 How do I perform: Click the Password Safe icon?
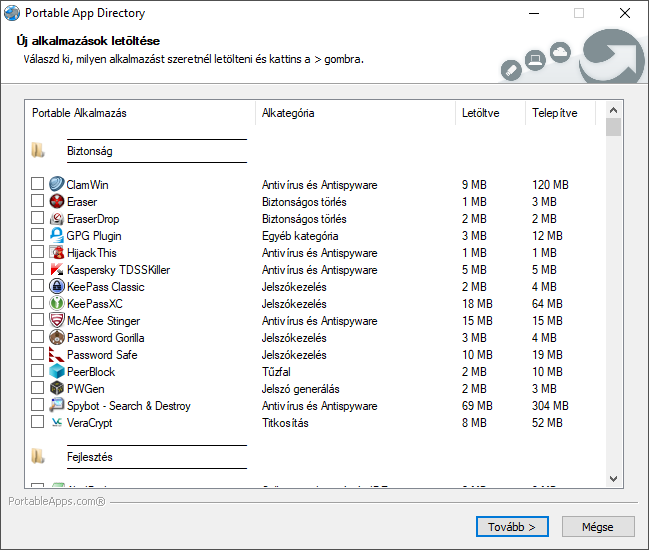pyautogui.click(x=57, y=354)
